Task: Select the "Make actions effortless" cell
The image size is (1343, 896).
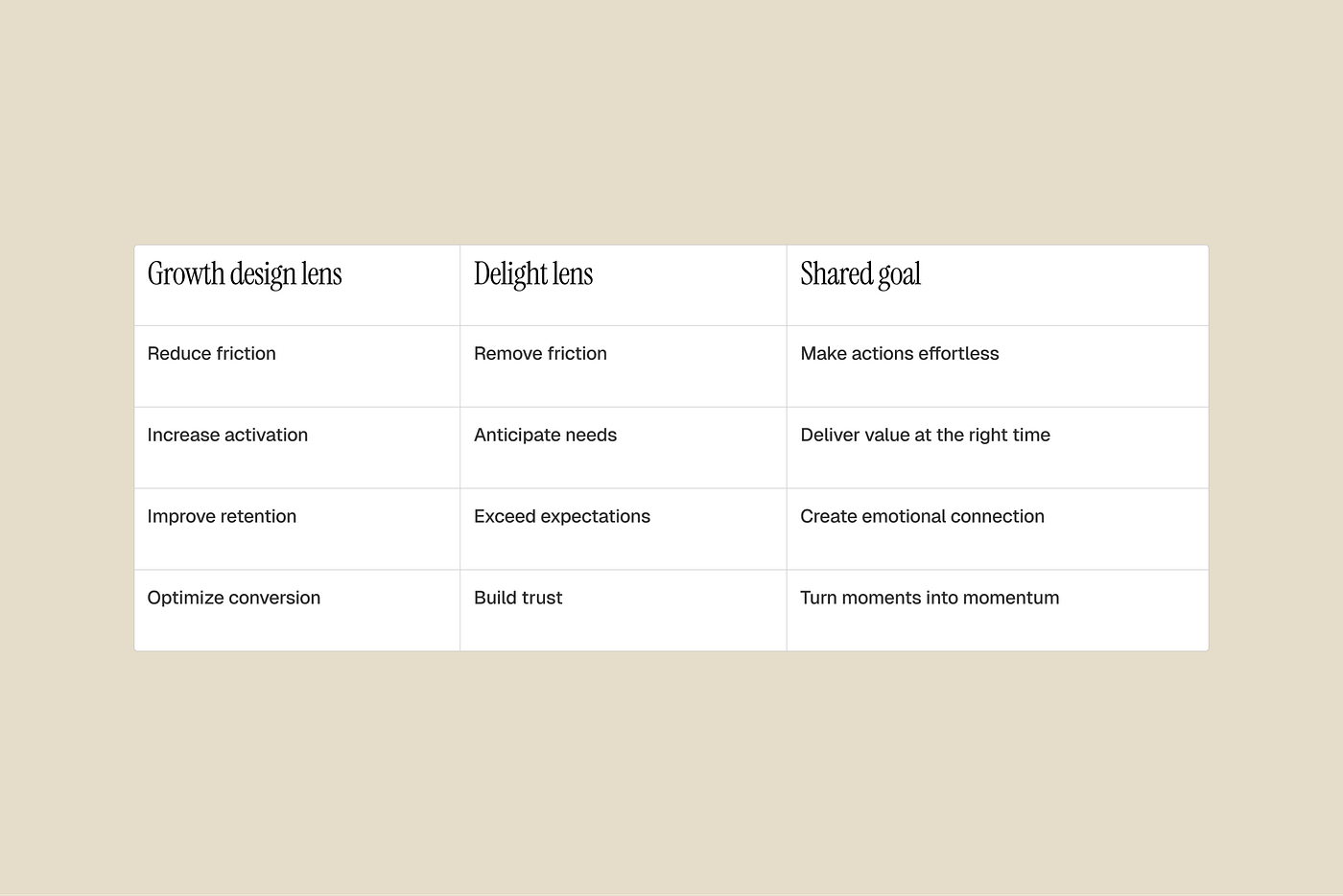Action: (x=899, y=354)
